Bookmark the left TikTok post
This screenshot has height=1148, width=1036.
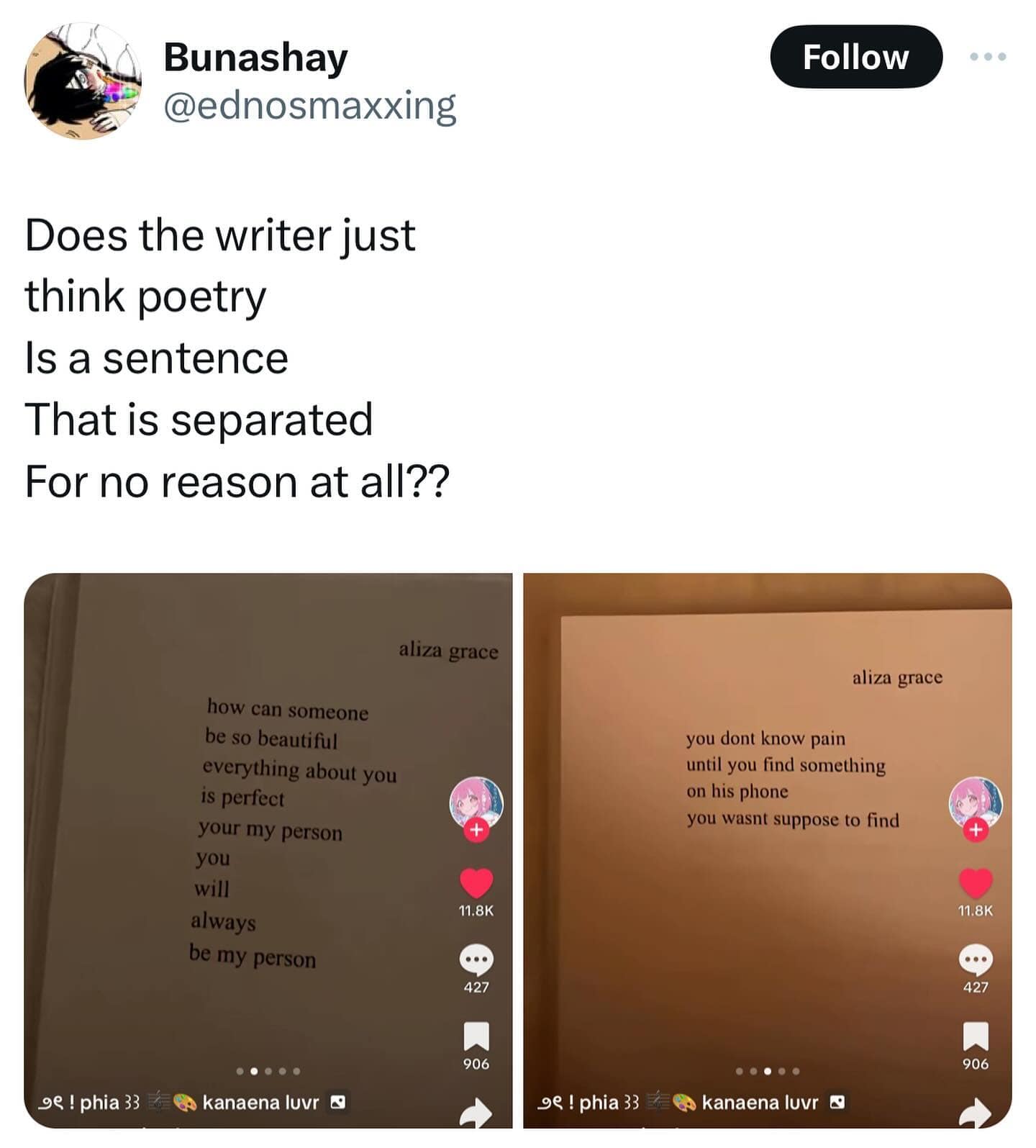[476, 1036]
